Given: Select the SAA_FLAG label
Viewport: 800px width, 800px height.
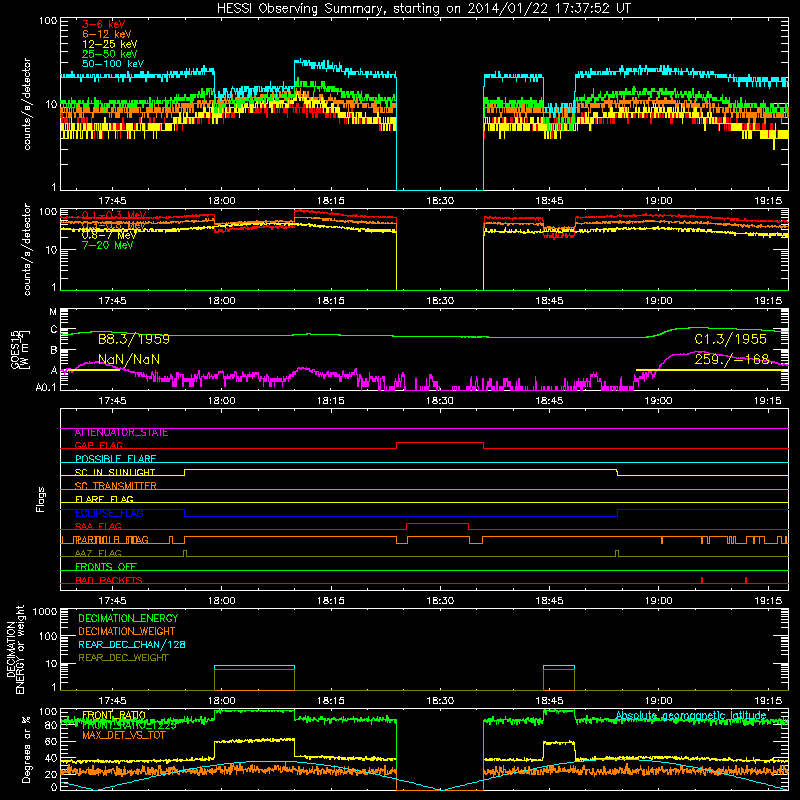Looking at the screenshot, I should pos(98,527).
